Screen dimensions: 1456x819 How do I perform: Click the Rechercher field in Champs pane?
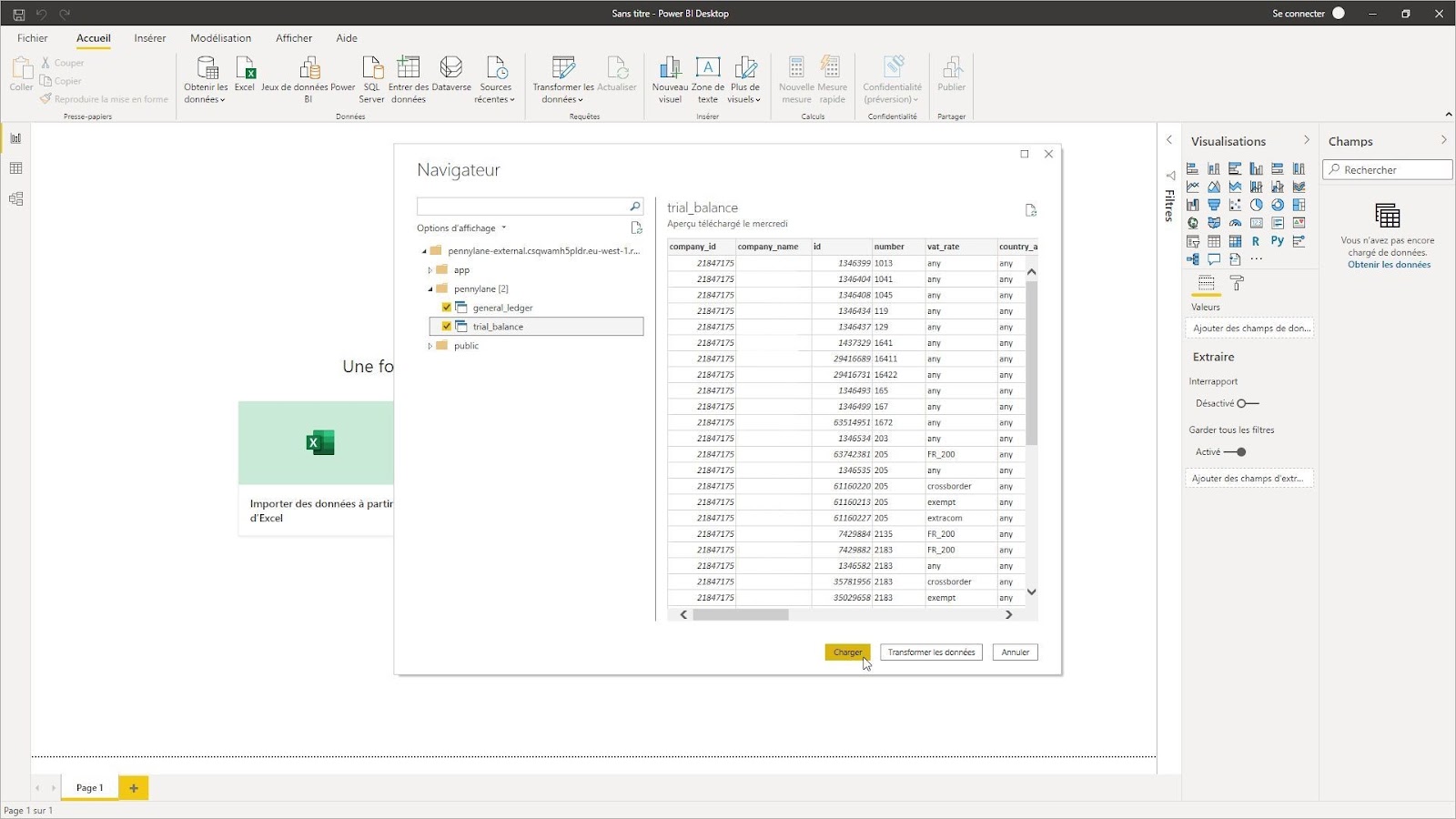pyautogui.click(x=1388, y=170)
